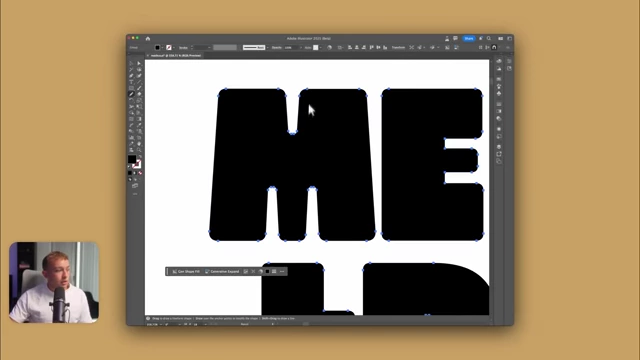Open the Opacity panel label link
The image size is (640, 360).
(x=276, y=47)
